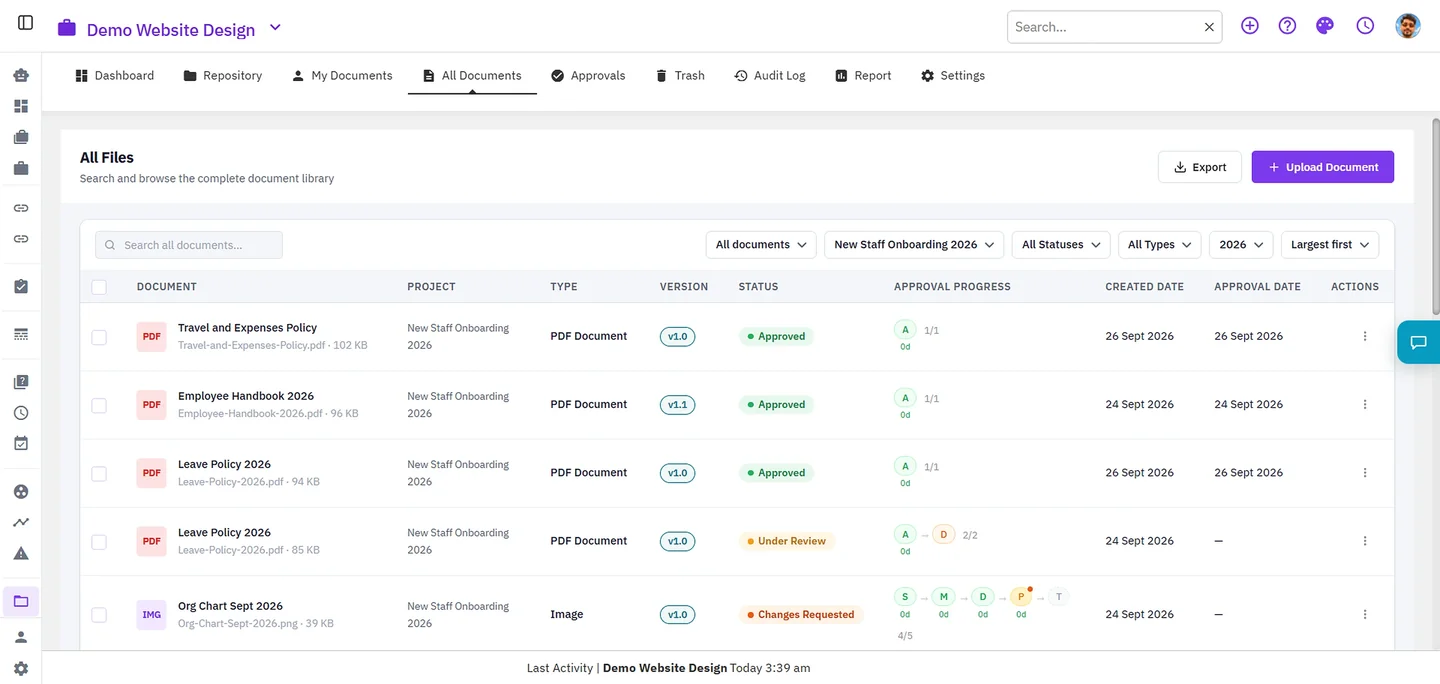Focus the Search all documents field
The height and width of the screenshot is (684, 1440).
click(189, 245)
